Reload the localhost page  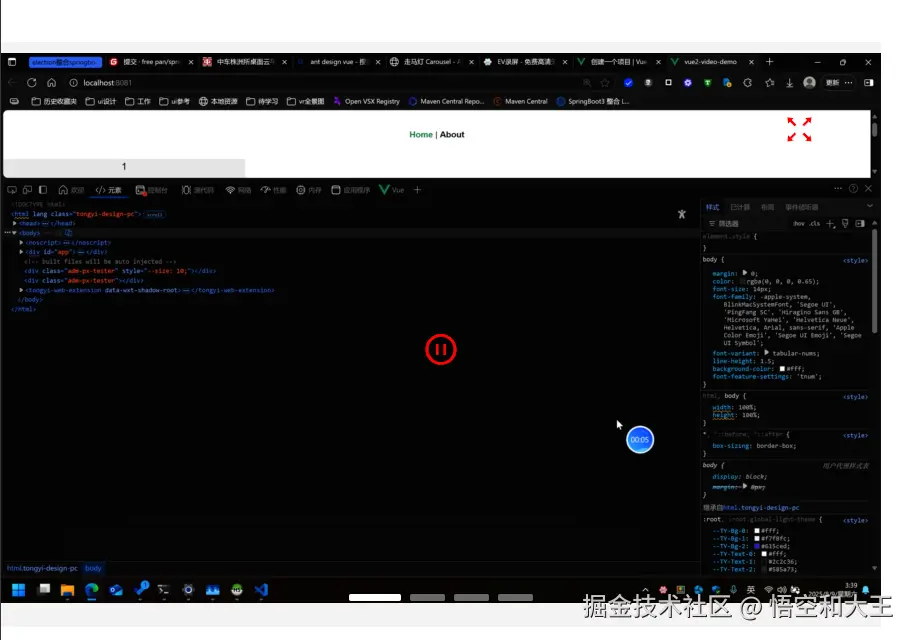(x=31, y=83)
